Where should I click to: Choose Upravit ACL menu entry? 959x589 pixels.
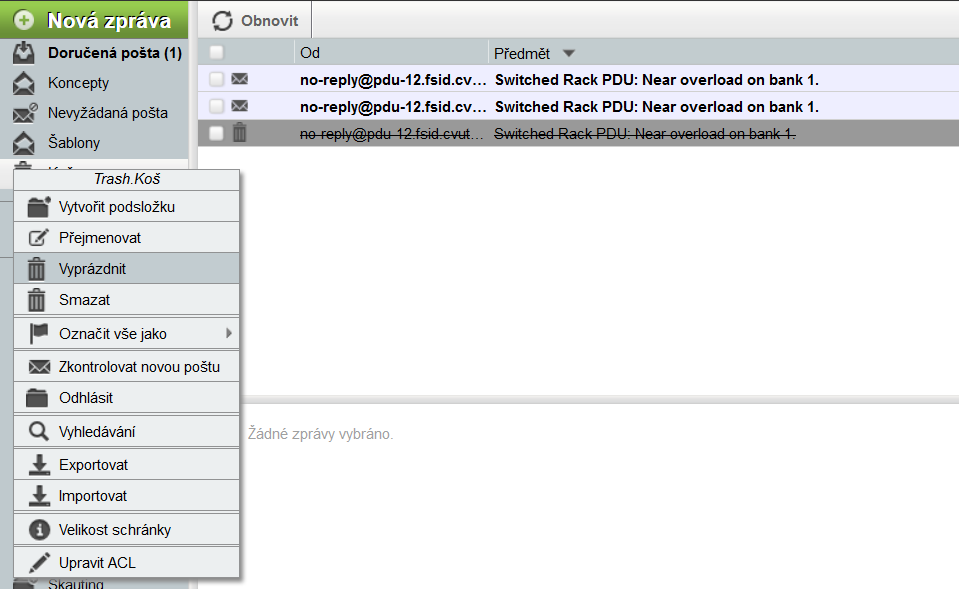(127, 563)
